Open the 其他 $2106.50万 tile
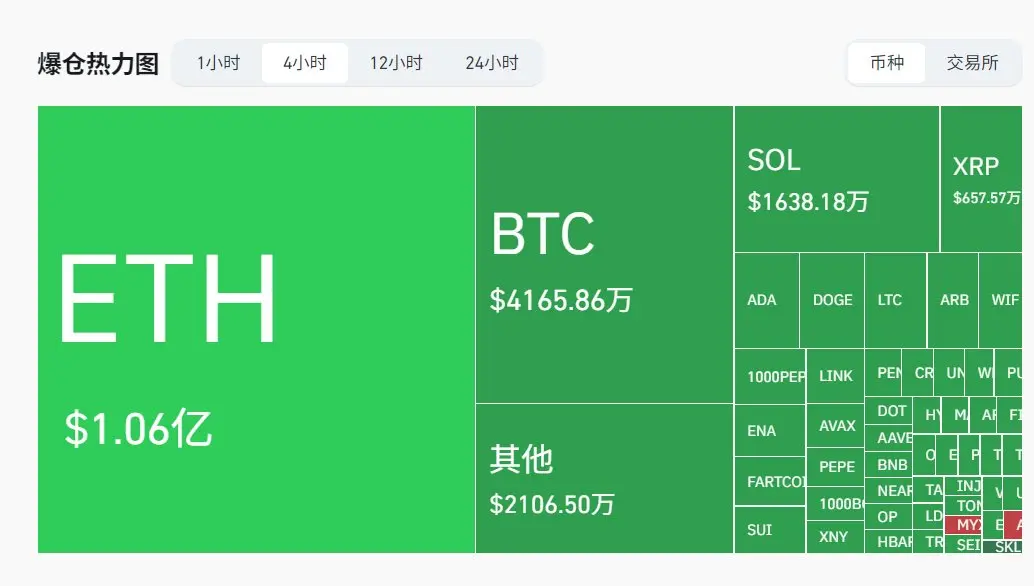This screenshot has height=586, width=1034. (x=604, y=479)
